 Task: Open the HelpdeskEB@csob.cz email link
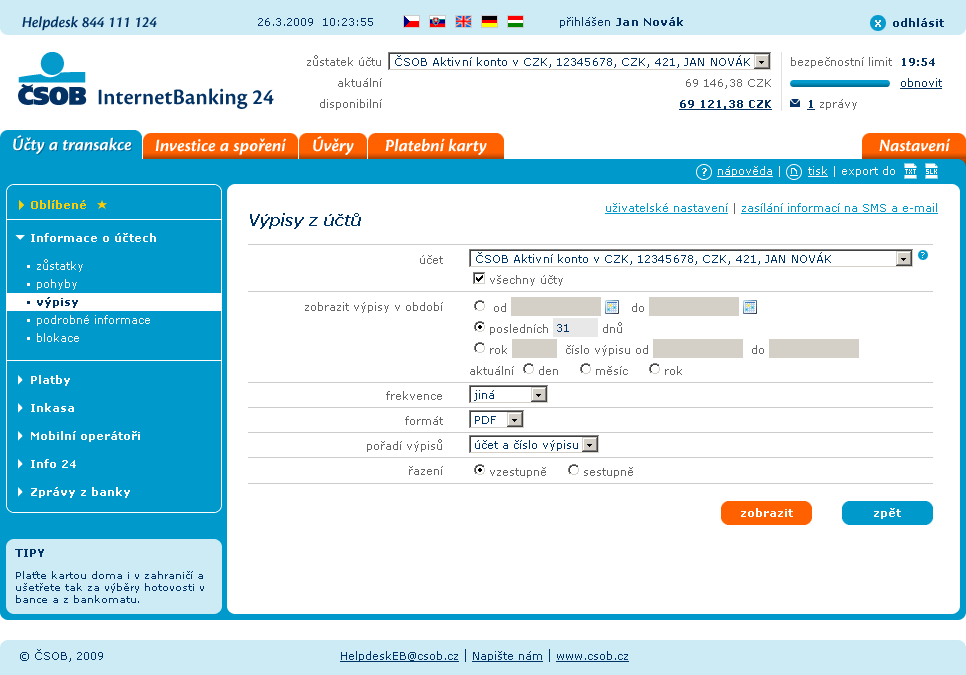(399, 656)
